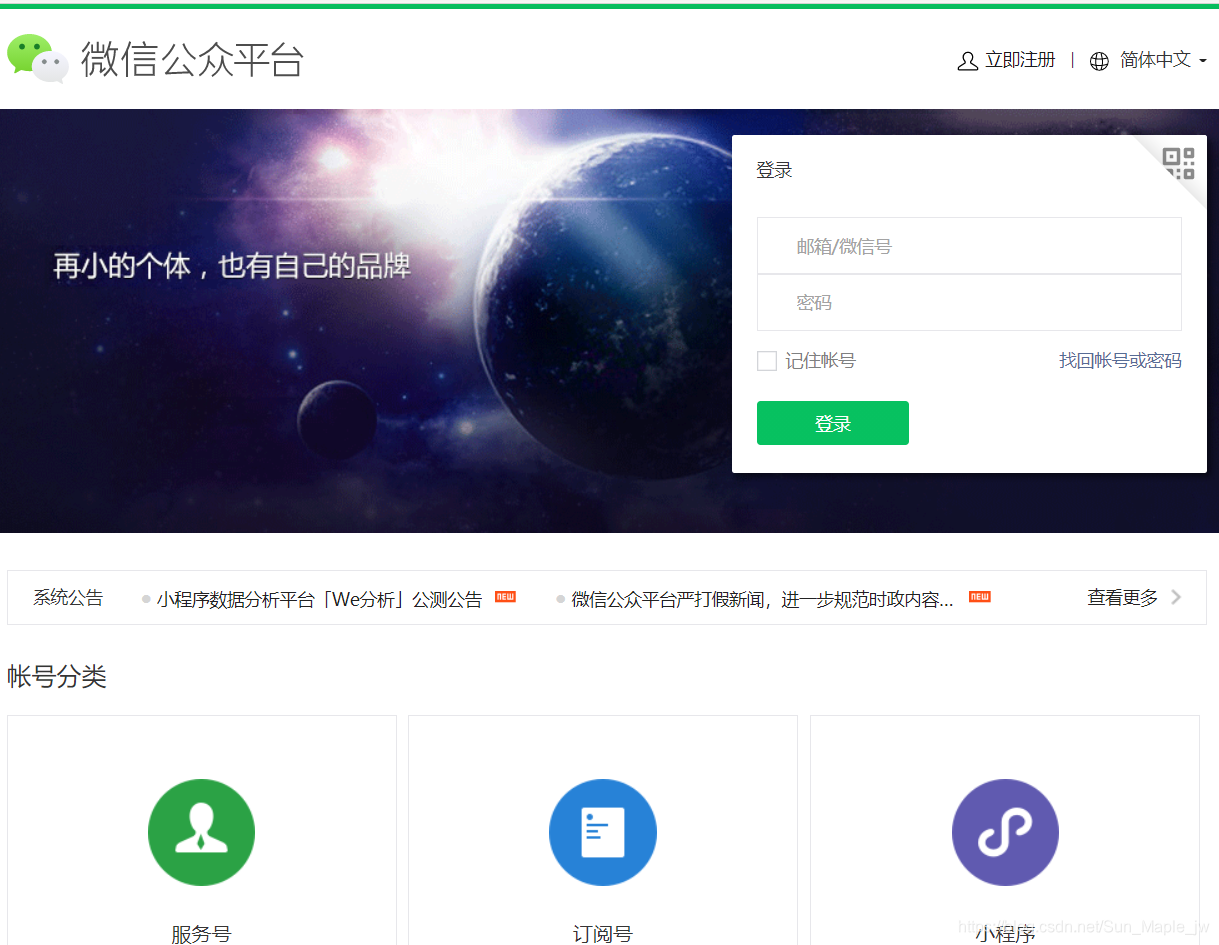Focus the 密码 input field

969,302
